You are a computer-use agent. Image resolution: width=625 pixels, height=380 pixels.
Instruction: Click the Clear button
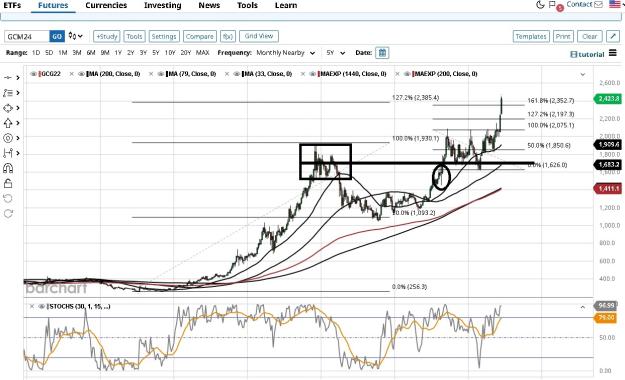(x=590, y=36)
